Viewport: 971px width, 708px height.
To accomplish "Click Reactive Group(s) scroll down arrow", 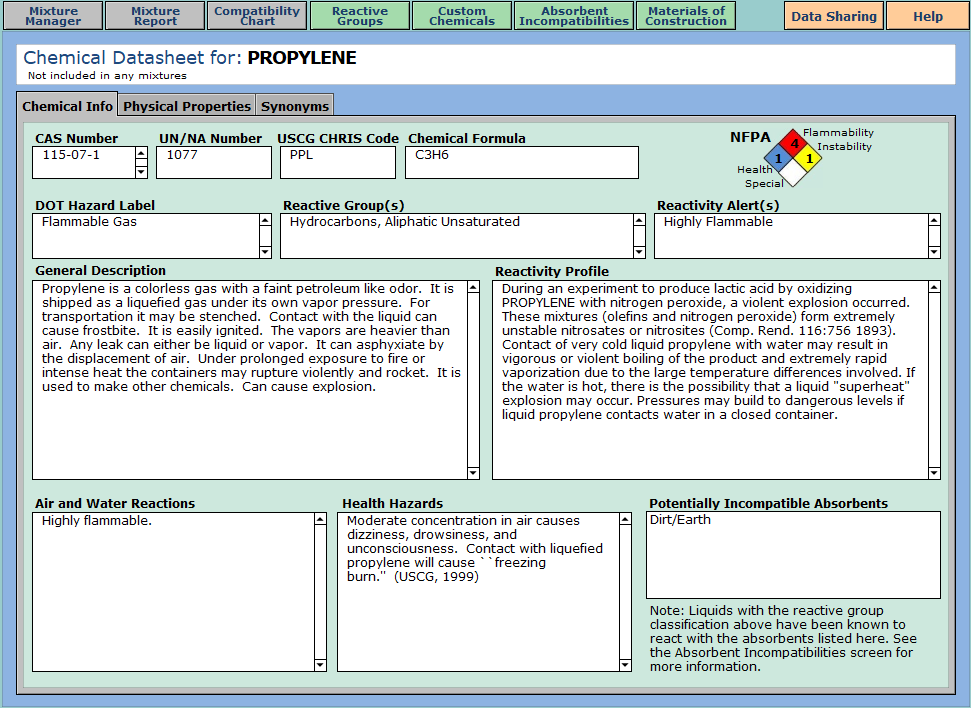I will pyautogui.click(x=639, y=251).
